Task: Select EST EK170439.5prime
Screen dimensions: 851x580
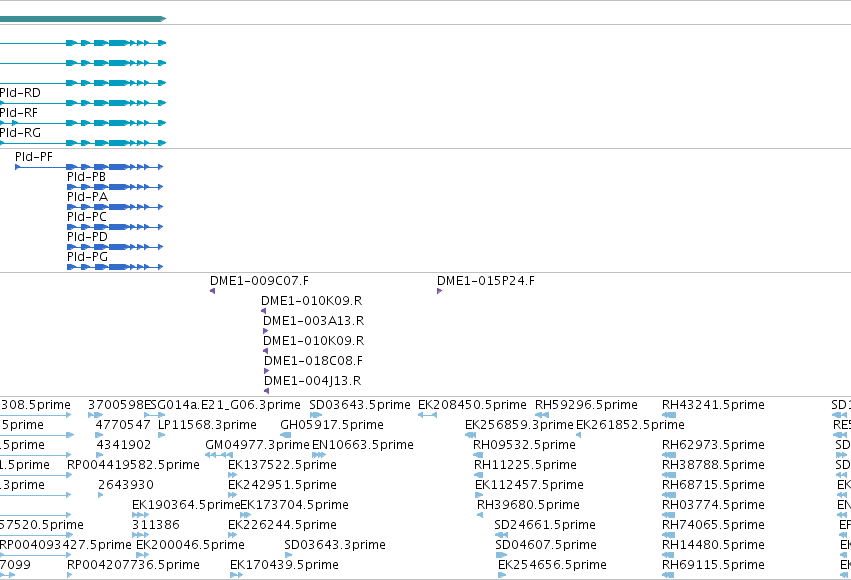Action: 284,565
